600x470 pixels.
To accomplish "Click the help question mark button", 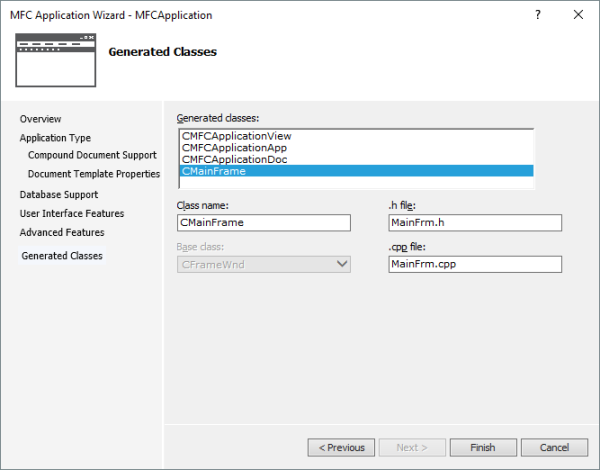I will pos(538,15).
